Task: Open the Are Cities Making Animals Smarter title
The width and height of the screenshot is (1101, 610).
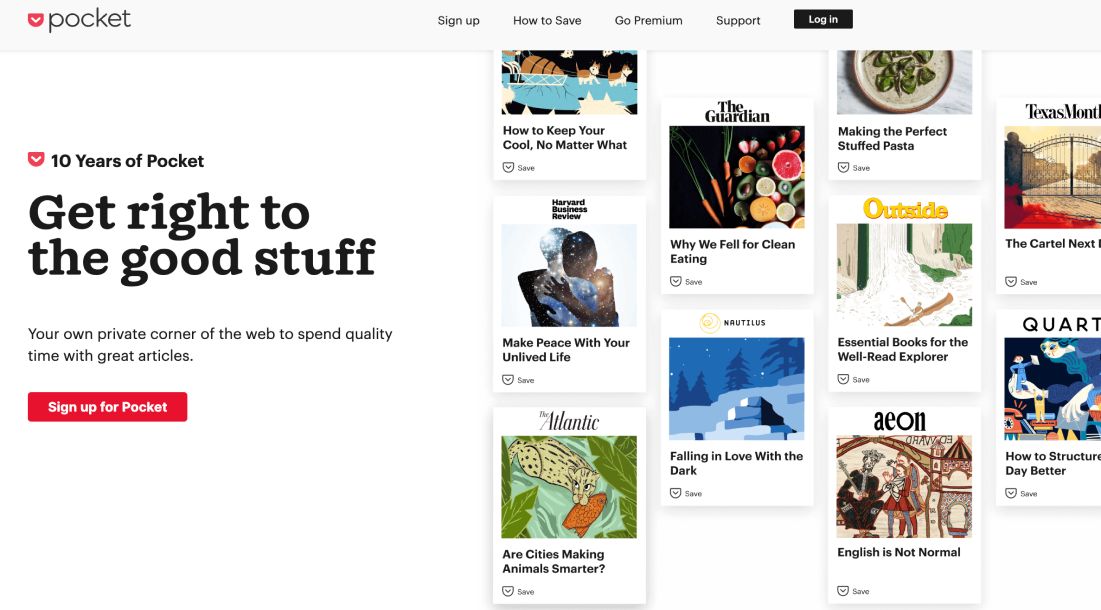Action: pyautogui.click(x=553, y=562)
